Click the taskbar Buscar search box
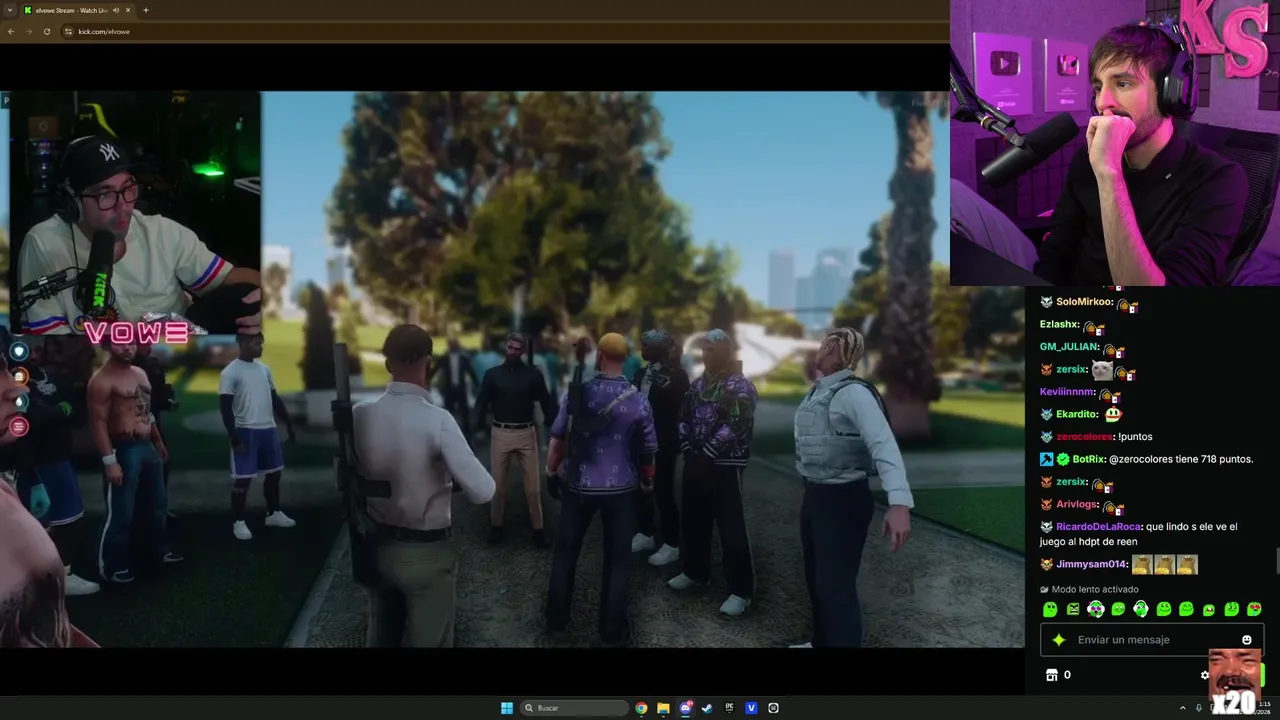 pos(575,708)
